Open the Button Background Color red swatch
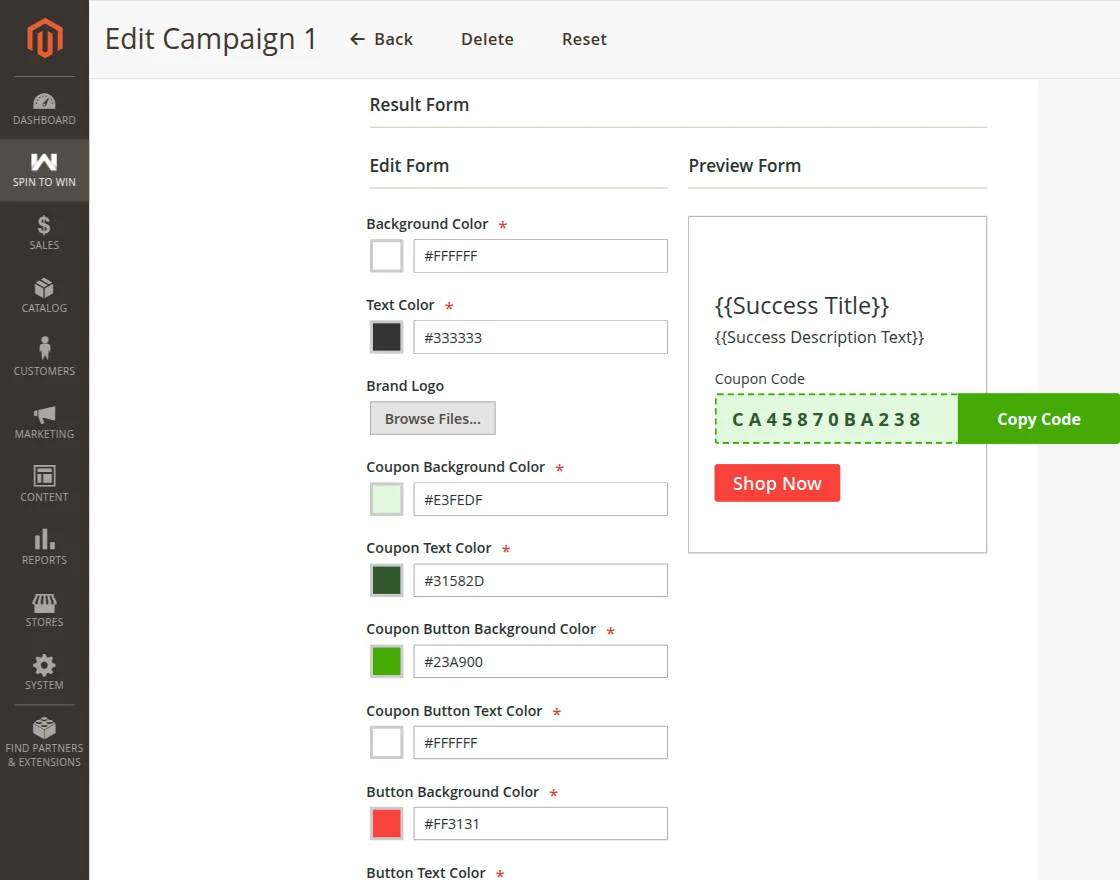This screenshot has width=1120, height=880. [x=386, y=824]
